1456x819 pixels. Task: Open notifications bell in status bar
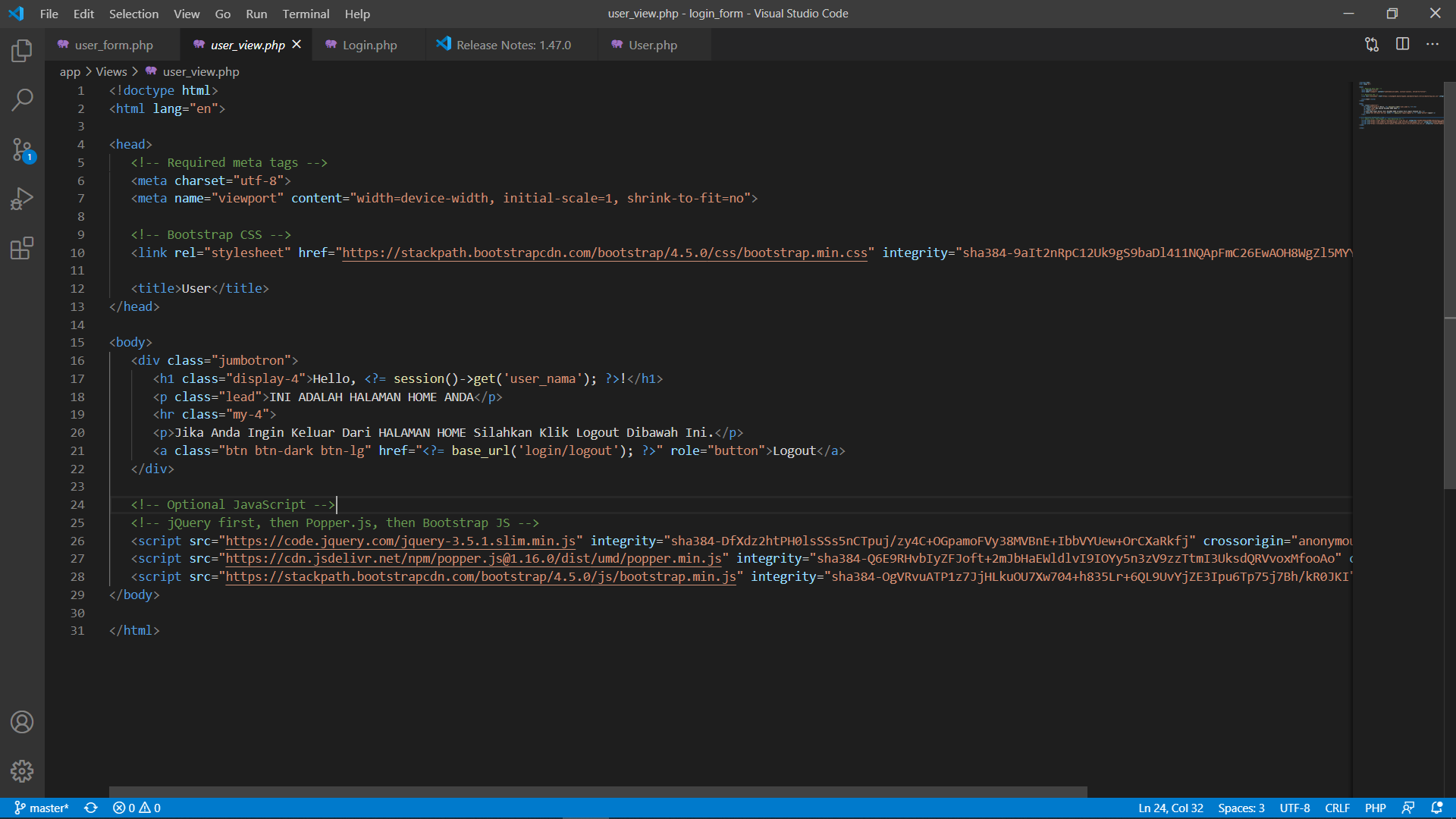(x=1436, y=808)
